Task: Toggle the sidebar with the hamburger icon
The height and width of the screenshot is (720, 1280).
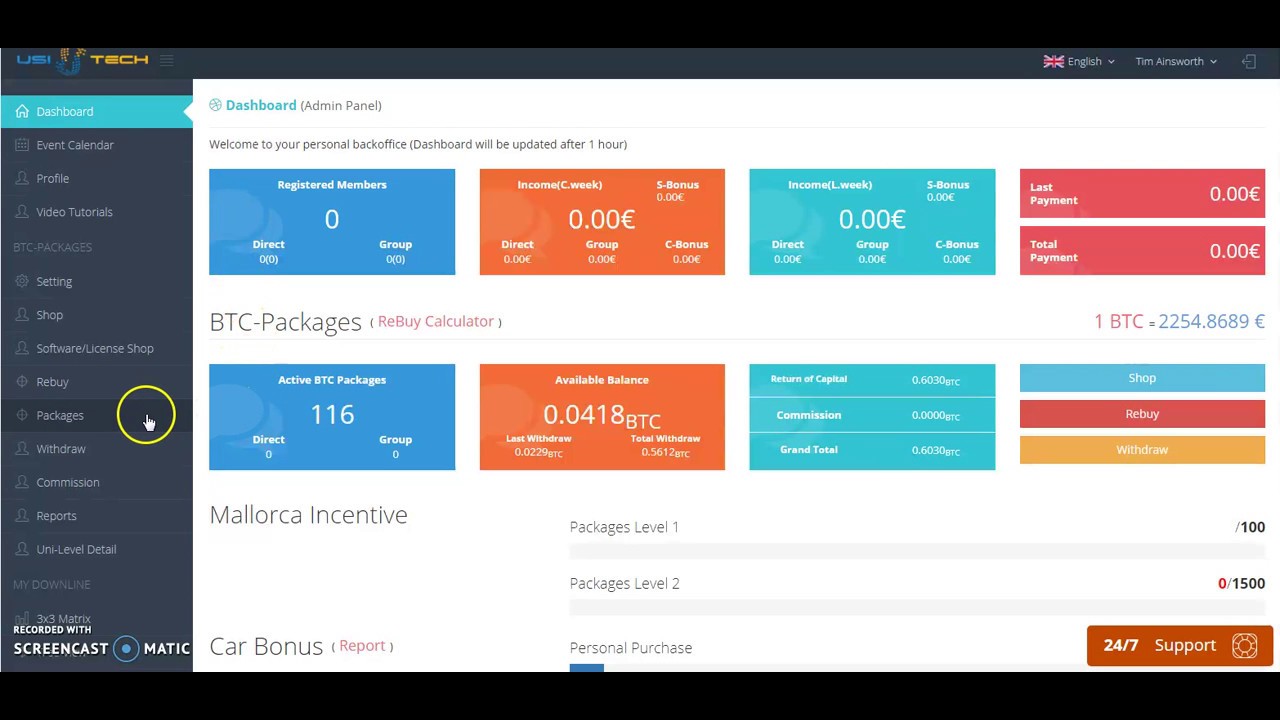Action: coord(166,61)
